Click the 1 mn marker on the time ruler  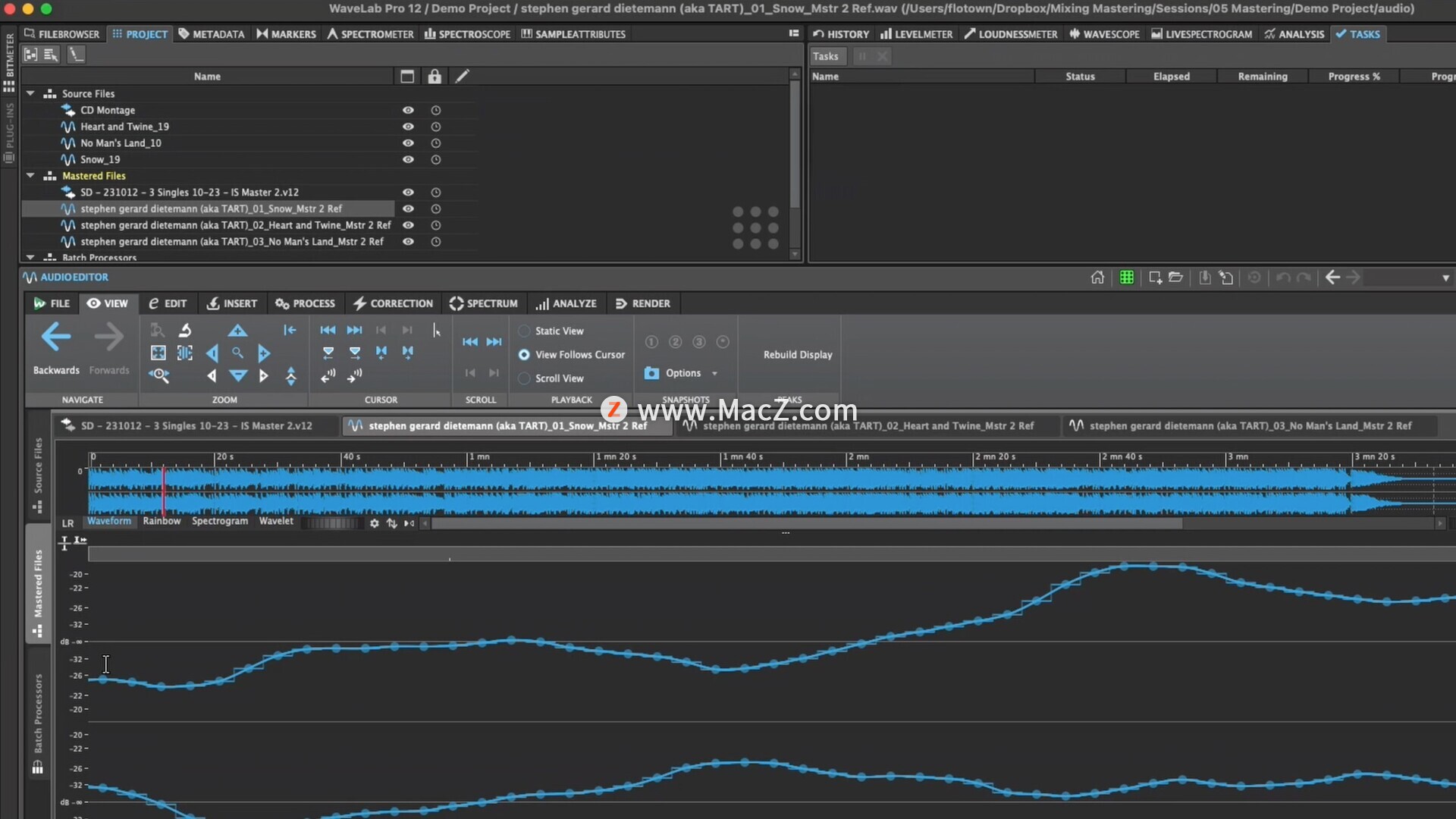[x=479, y=457]
